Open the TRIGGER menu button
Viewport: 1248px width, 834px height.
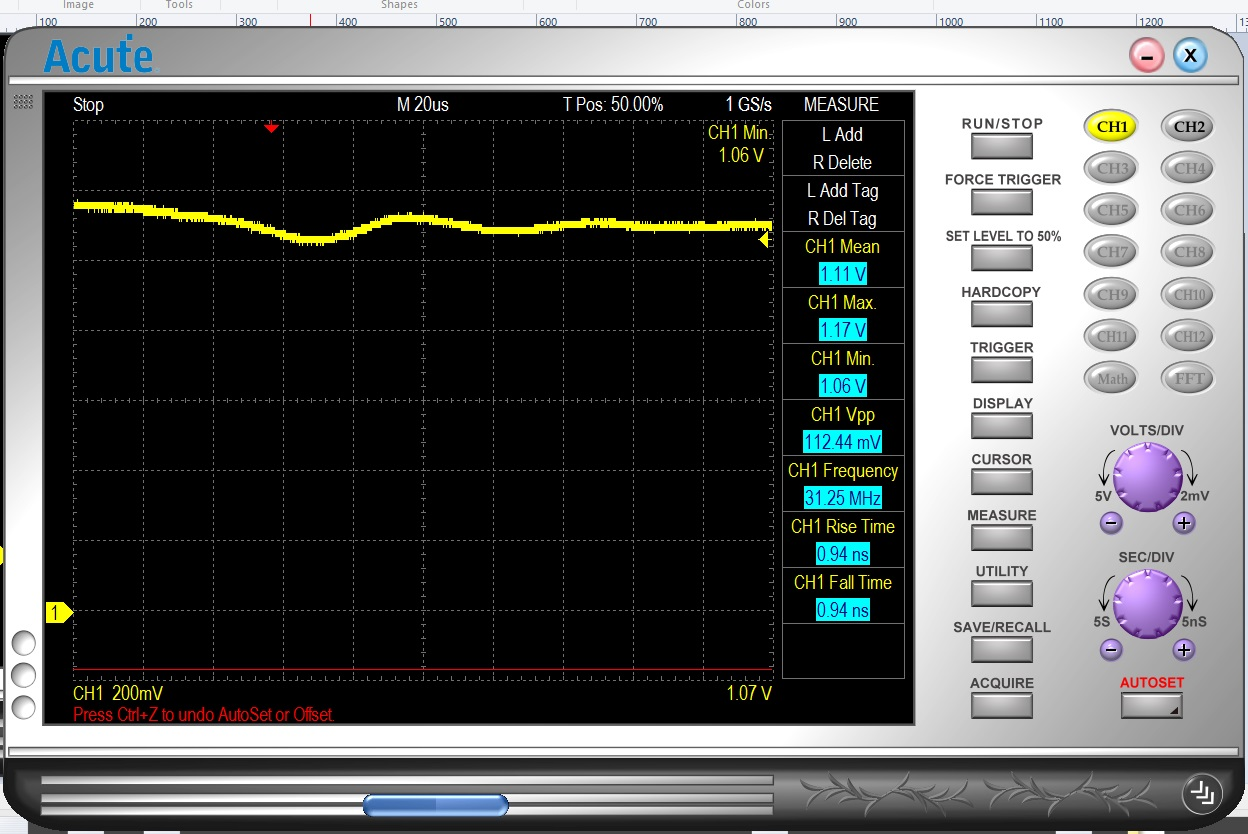1002,370
